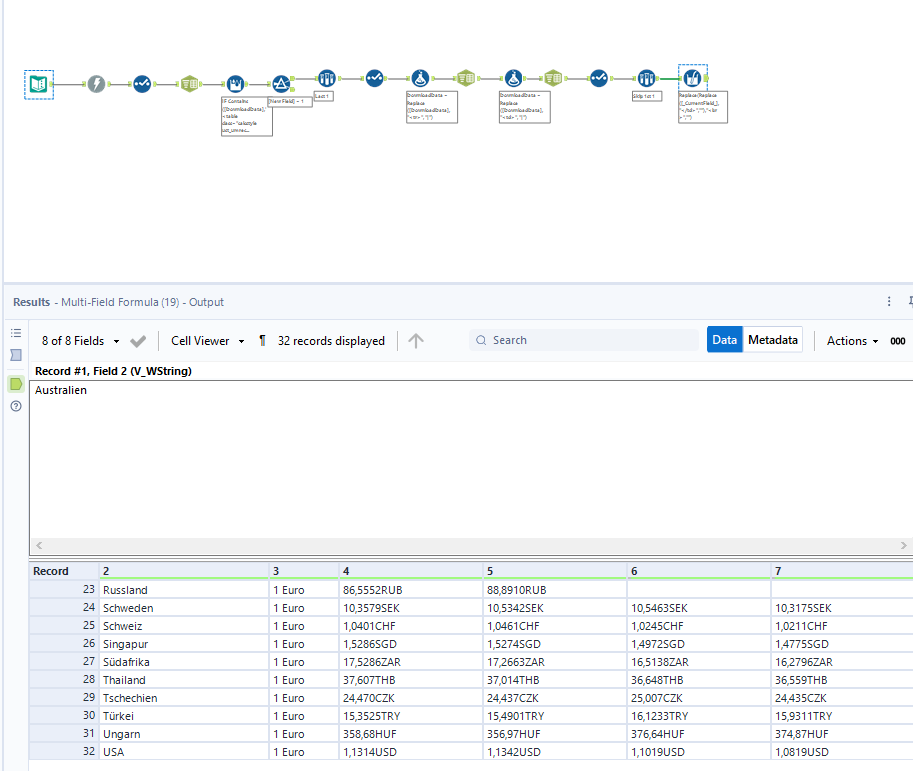Toggle the checkmark beside '8 of 8 Fields'
913x771 pixels.
138,340
